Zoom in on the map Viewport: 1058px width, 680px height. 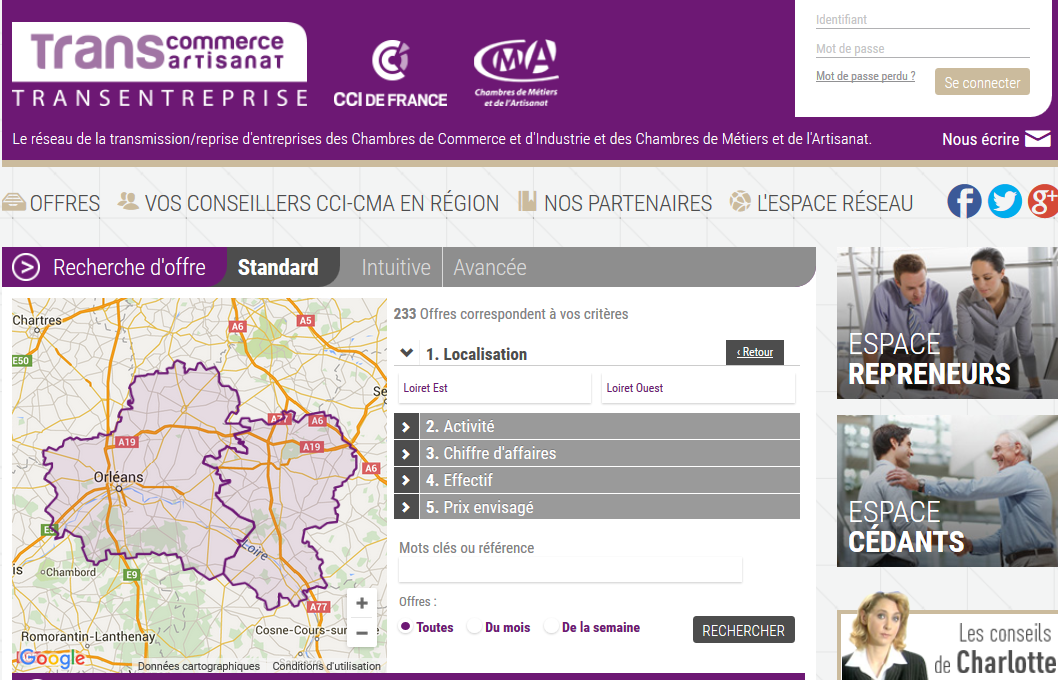[362, 603]
